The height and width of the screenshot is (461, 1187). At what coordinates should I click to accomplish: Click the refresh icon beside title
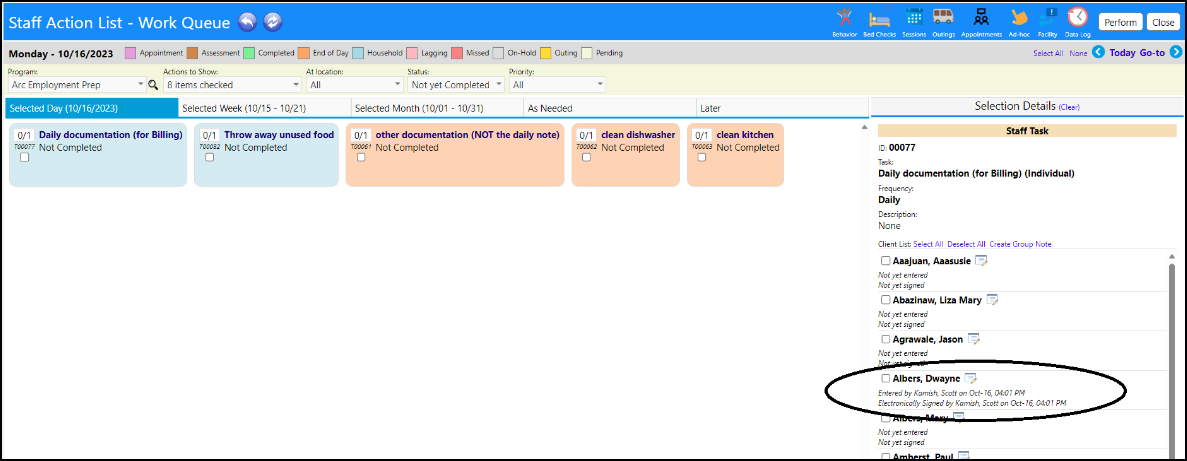pos(273,23)
